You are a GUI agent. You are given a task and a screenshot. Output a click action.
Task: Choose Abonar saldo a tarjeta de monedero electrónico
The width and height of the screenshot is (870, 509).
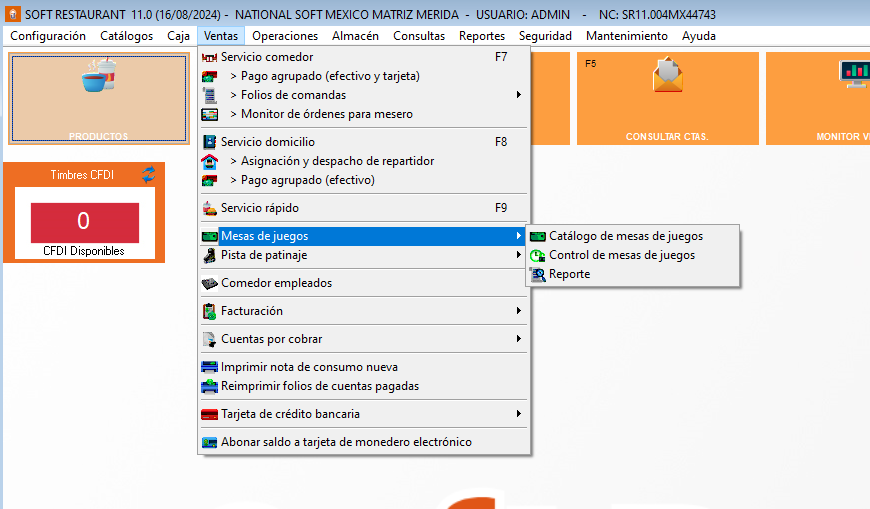364,442
